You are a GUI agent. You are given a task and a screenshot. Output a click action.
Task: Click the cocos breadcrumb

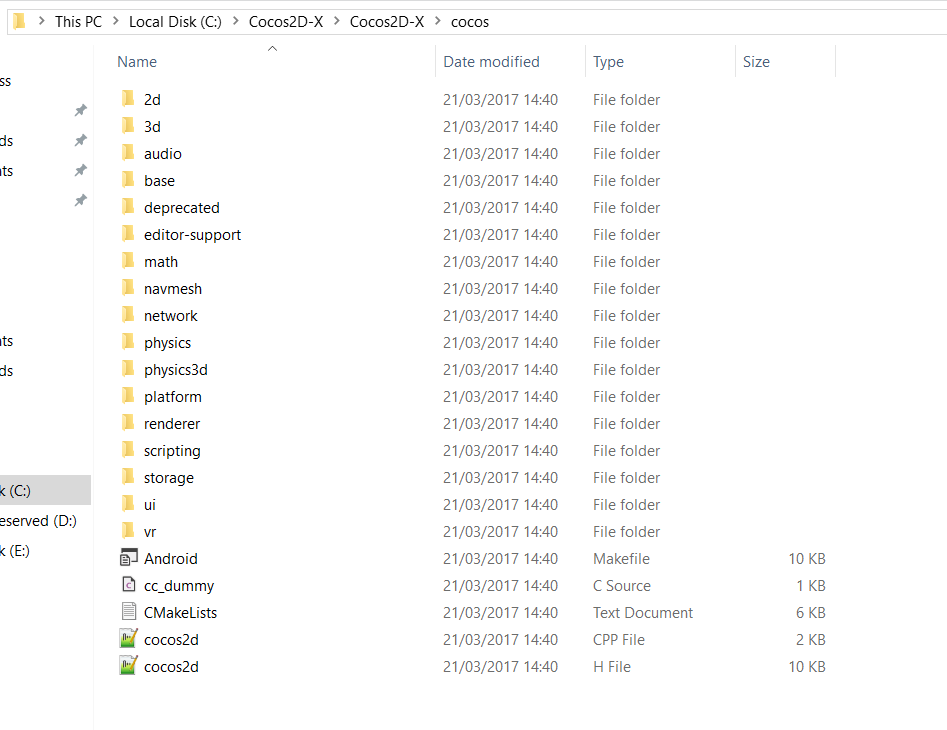coord(470,22)
